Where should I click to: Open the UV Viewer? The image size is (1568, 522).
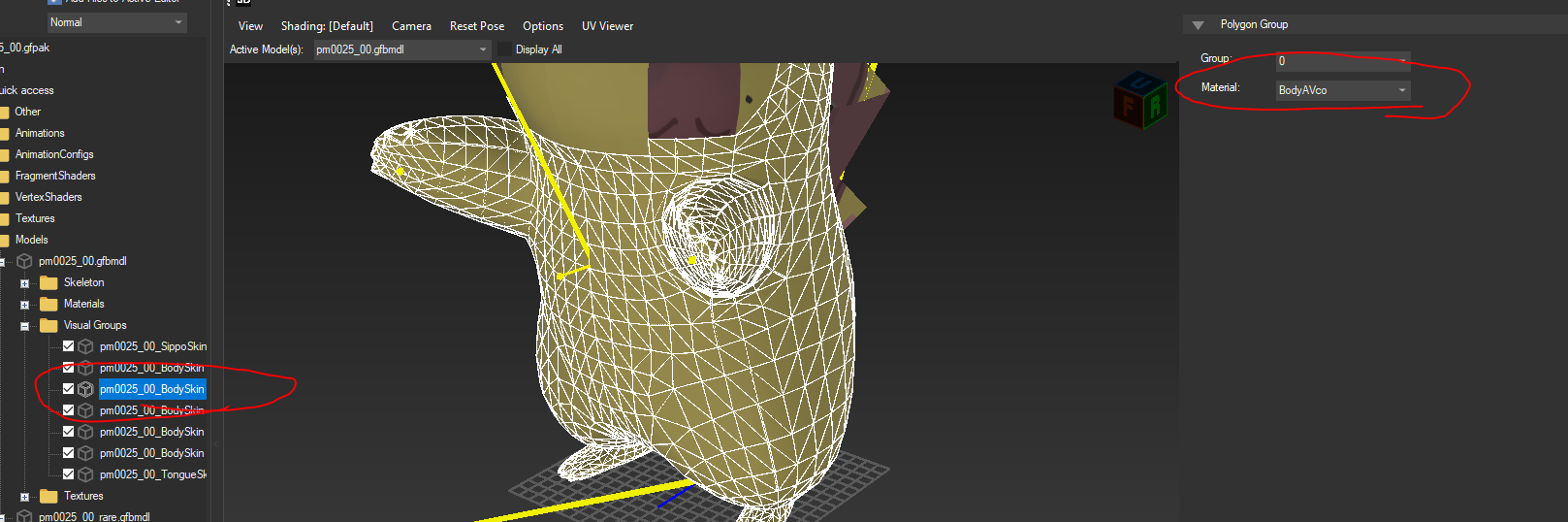coord(607,26)
